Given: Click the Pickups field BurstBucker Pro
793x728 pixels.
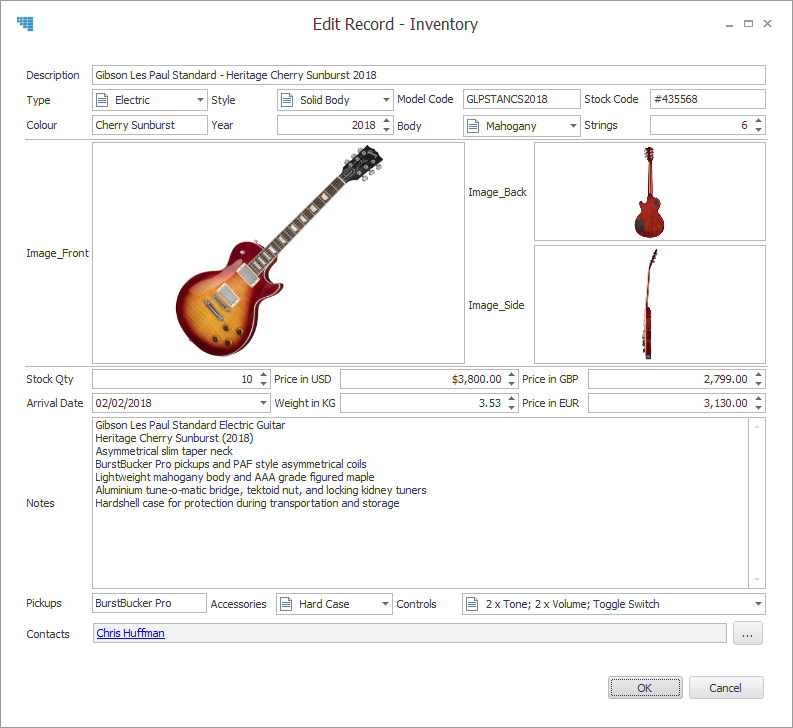Looking at the screenshot, I should [149, 603].
